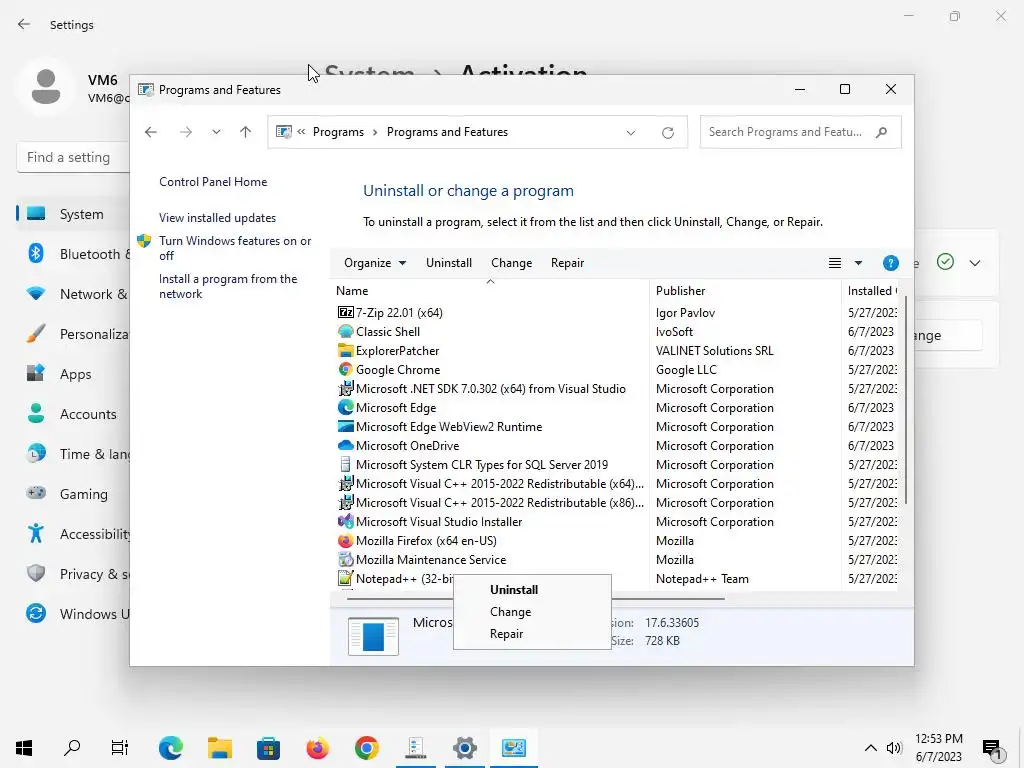Viewport: 1024px width, 768px height.
Task: Launch Microsoft Store from the taskbar
Action: tap(268, 748)
